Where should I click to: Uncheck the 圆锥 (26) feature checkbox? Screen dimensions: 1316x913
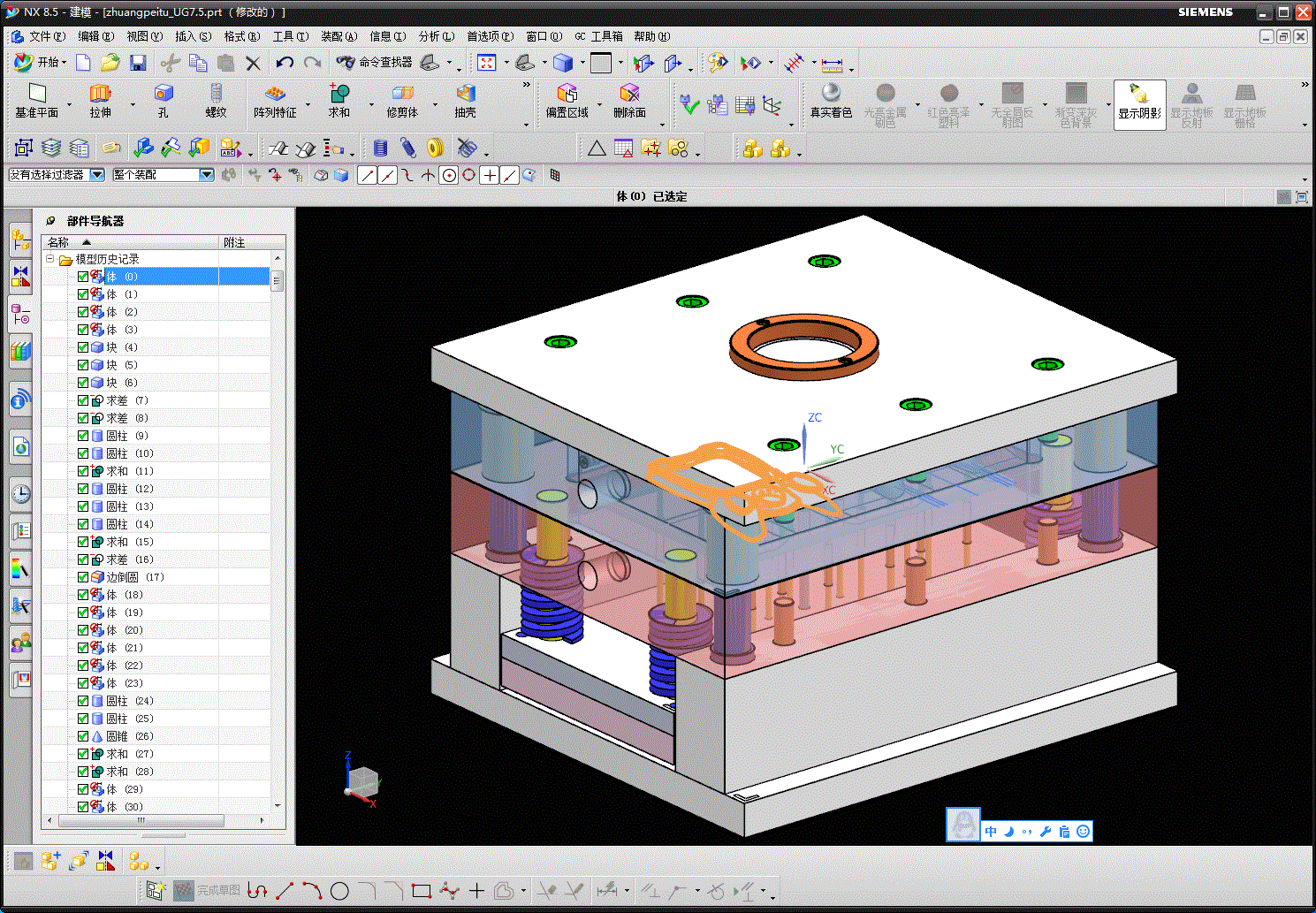click(x=83, y=736)
